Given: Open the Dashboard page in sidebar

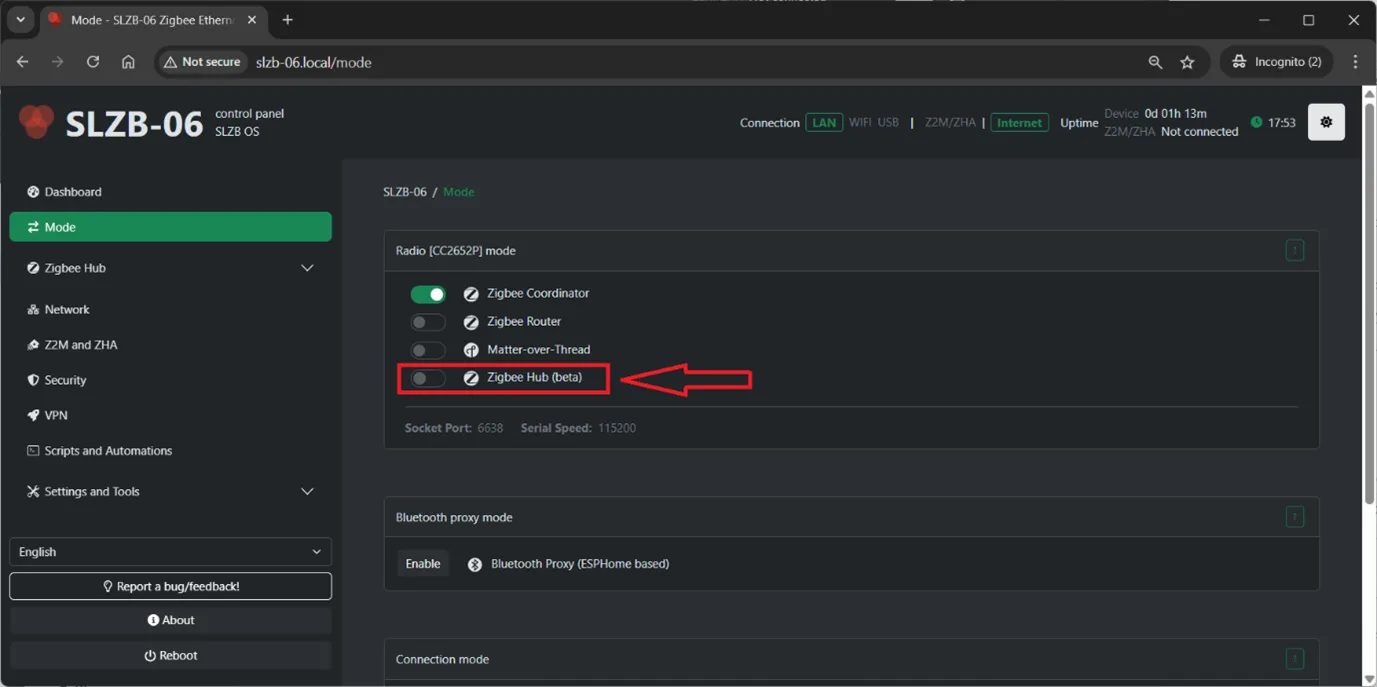Looking at the screenshot, I should click(x=73, y=192).
